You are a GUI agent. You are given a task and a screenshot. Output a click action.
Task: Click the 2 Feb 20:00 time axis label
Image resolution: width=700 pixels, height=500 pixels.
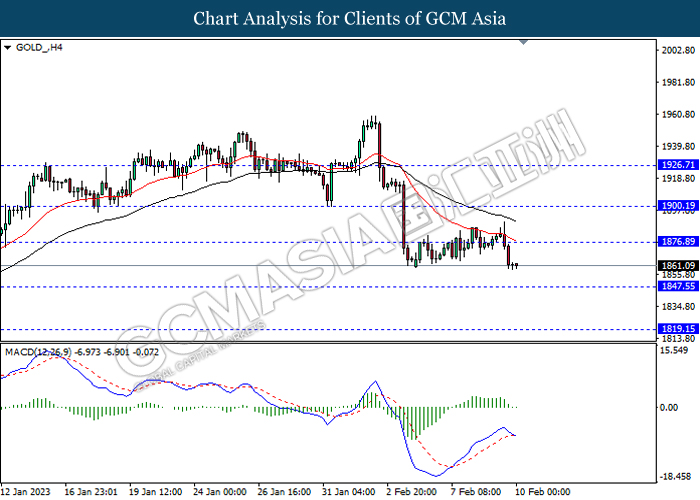(412, 492)
